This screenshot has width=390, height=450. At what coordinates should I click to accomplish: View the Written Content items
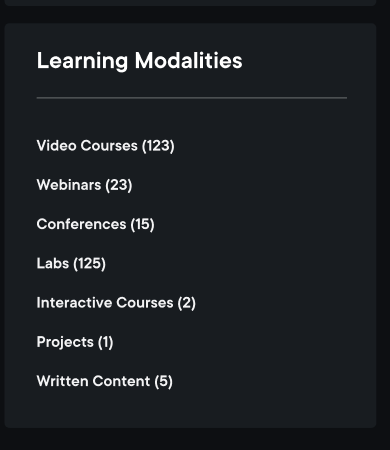(105, 381)
